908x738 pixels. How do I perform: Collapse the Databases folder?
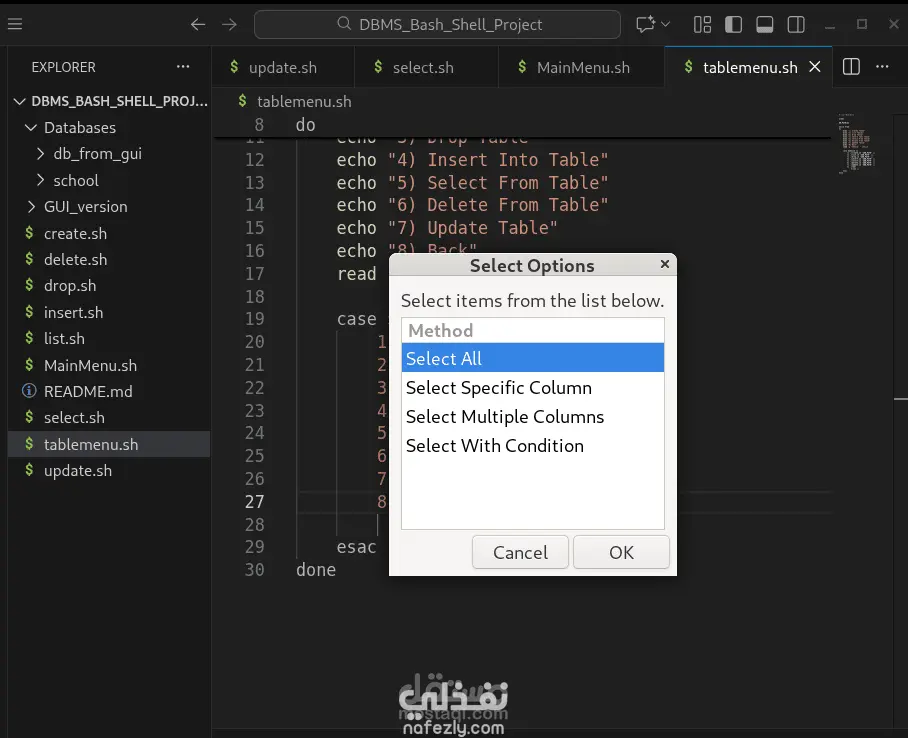[79, 128]
